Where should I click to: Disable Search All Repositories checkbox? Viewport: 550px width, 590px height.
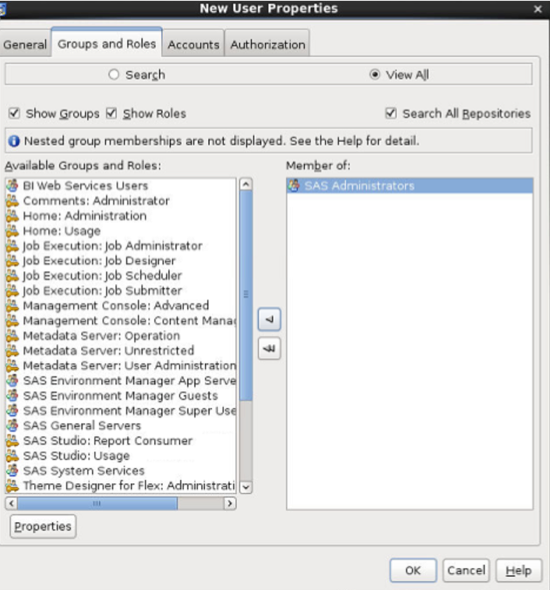tap(391, 113)
